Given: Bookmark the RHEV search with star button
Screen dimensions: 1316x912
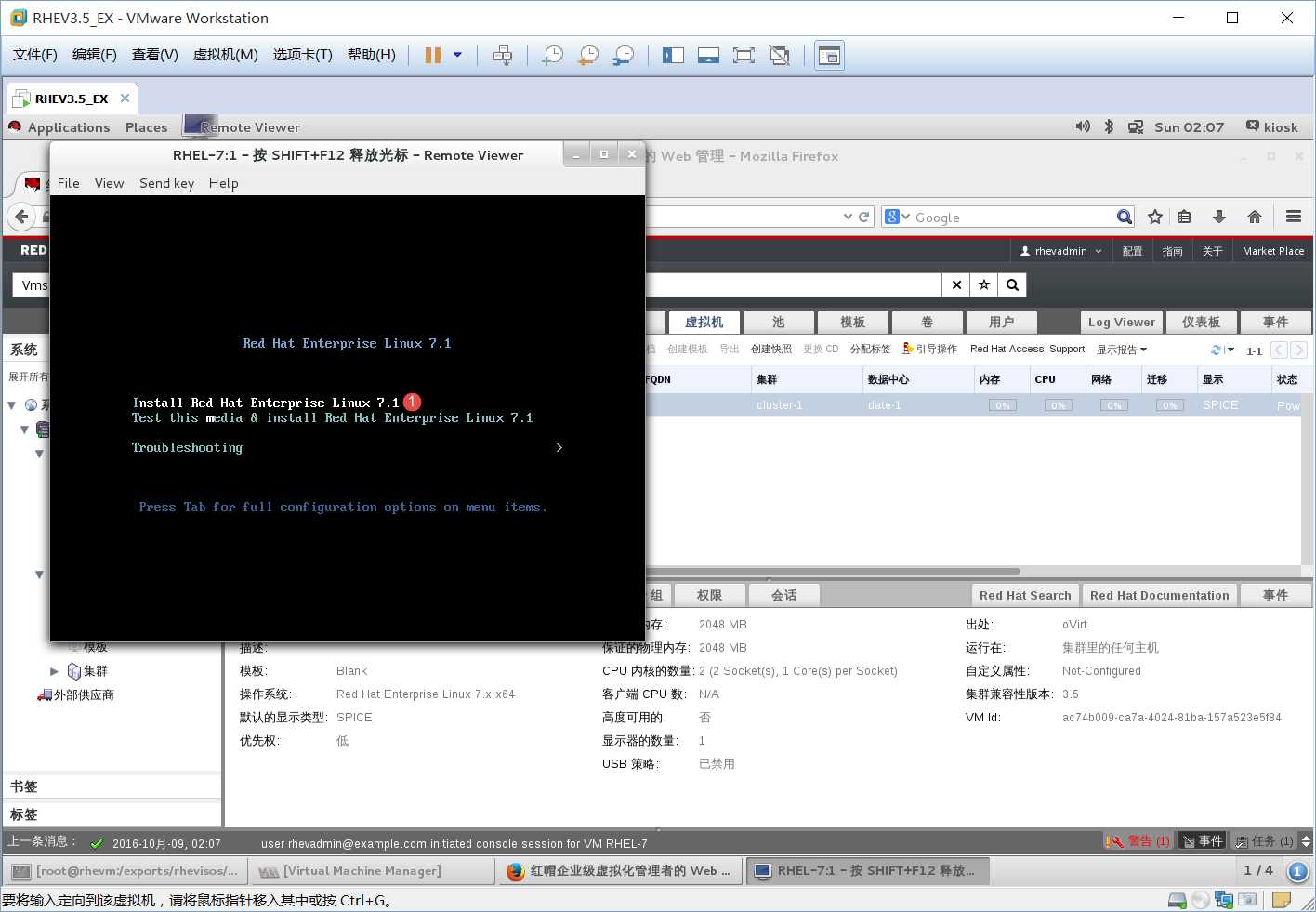Looking at the screenshot, I should coord(984,285).
